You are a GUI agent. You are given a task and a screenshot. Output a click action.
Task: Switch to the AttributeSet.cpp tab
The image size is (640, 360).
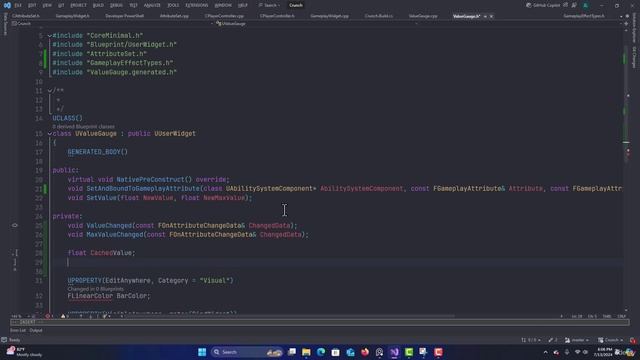tap(174, 16)
